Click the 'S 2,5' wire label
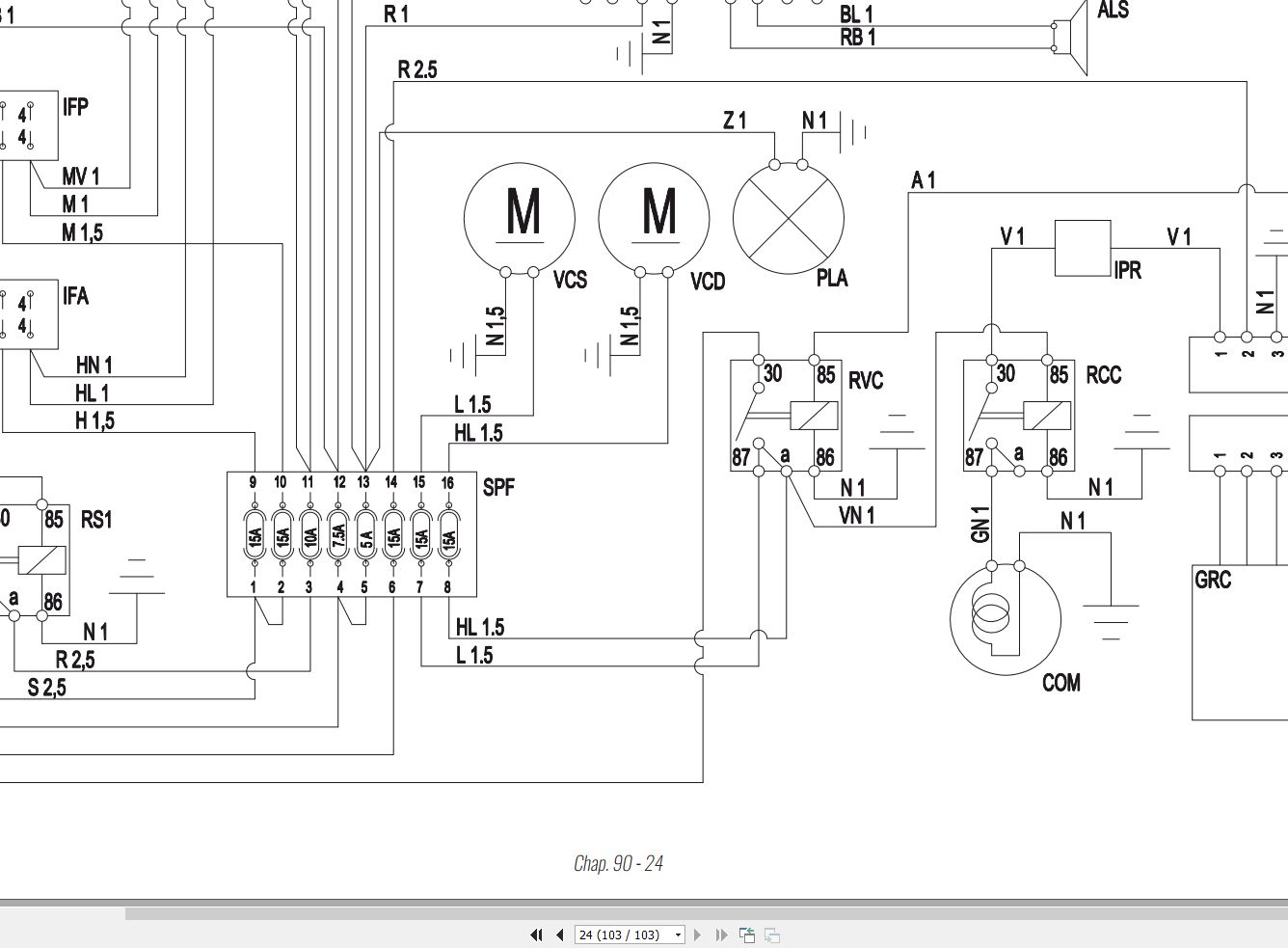 46,688
